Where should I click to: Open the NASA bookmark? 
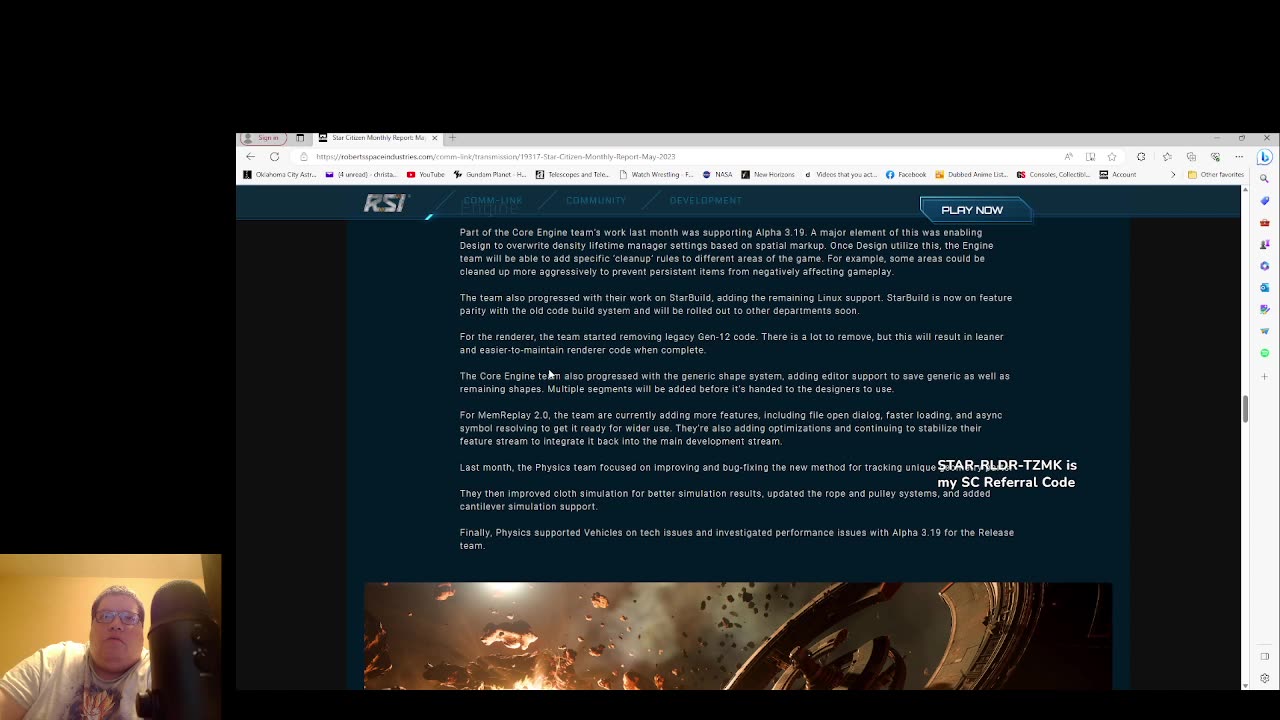point(718,174)
